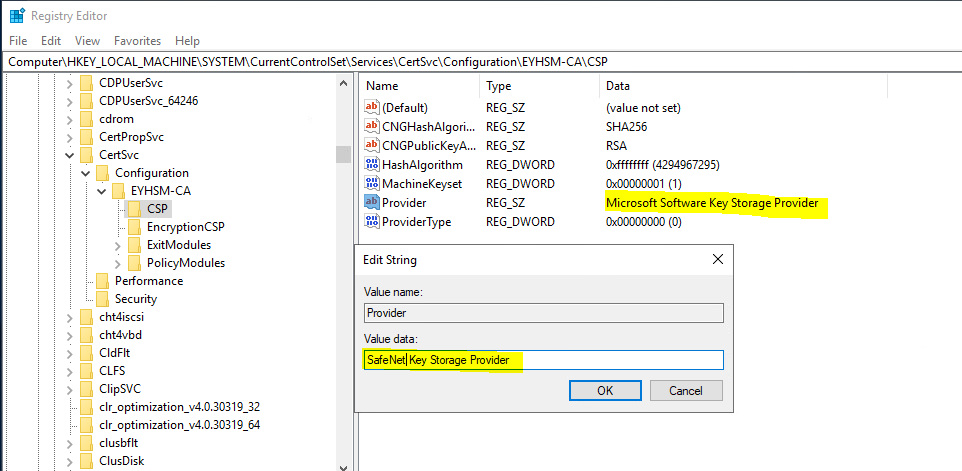Screen dimensions: 962x471
Task: Select the cht4vbd folder icon
Action: point(87,335)
